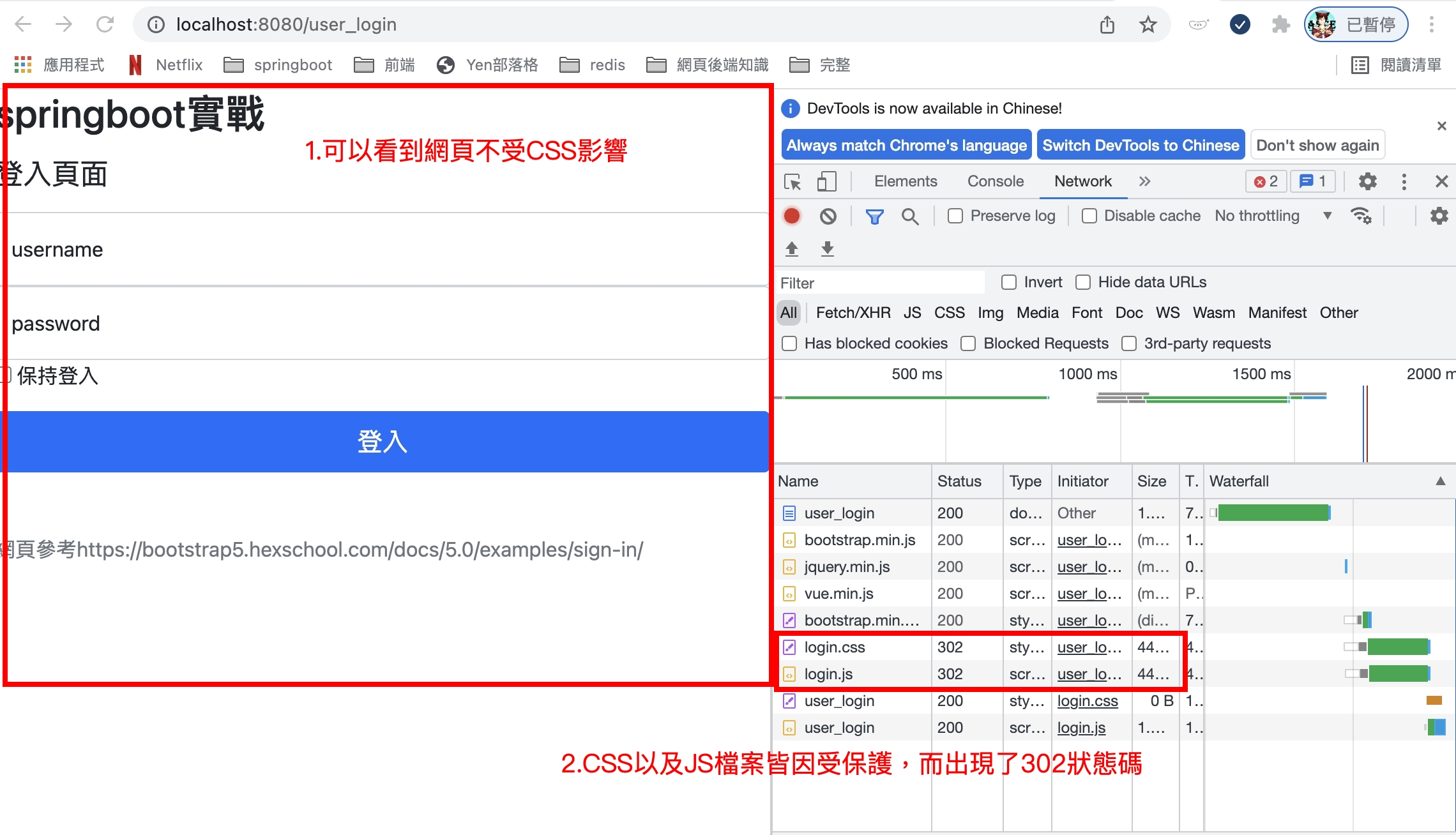Tick the Hide data URLs checkbox

point(1083,282)
